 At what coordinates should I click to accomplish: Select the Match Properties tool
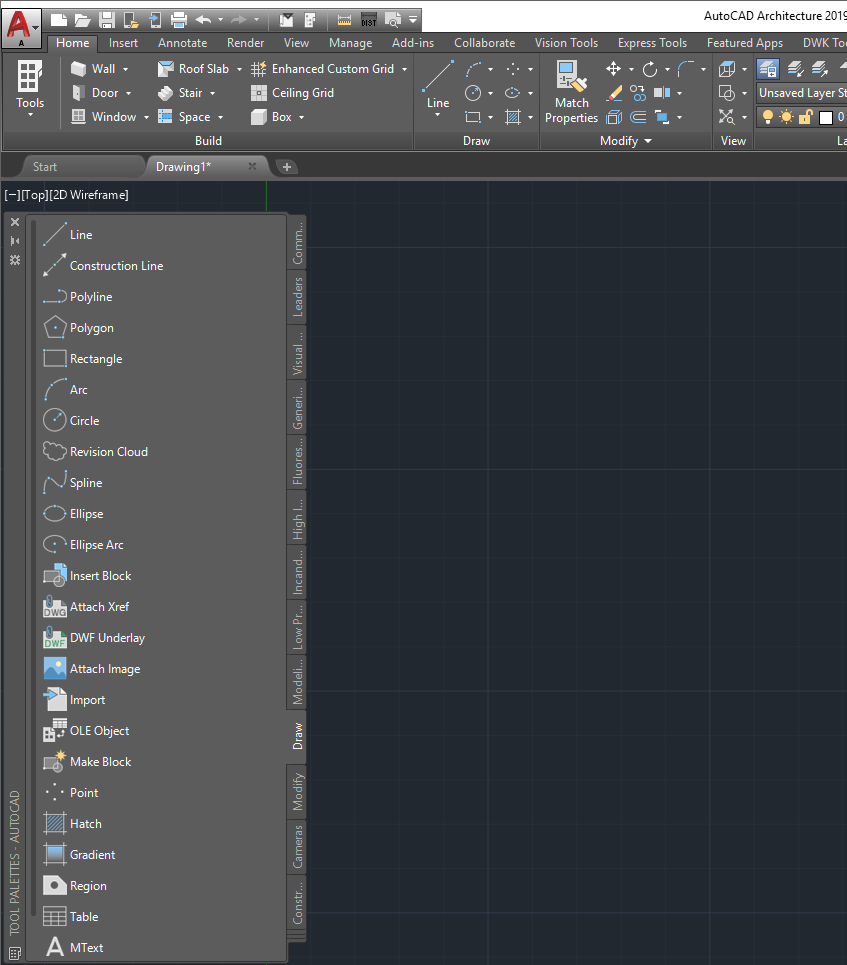[571, 90]
